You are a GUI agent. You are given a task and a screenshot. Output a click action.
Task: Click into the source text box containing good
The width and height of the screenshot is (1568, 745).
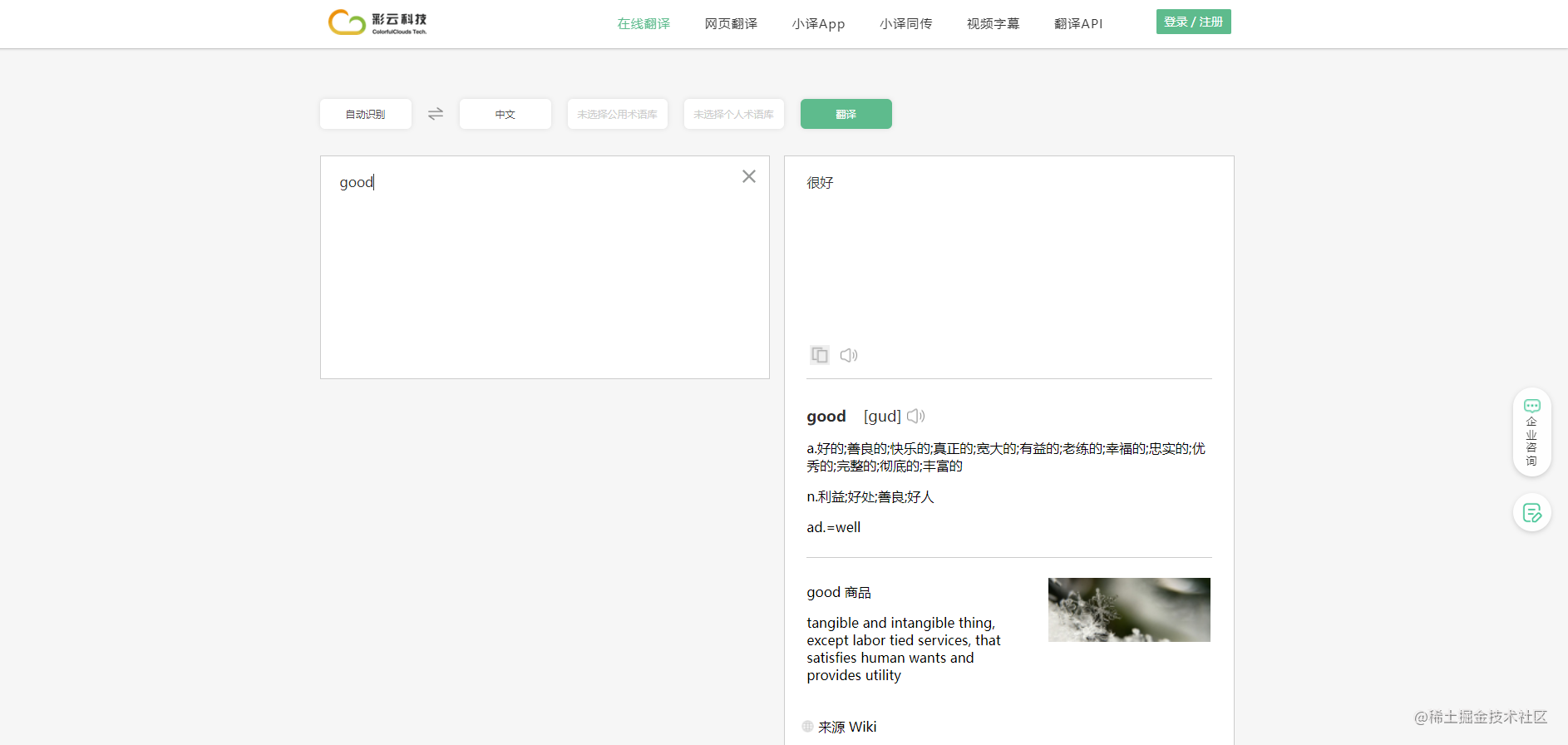tap(545, 267)
